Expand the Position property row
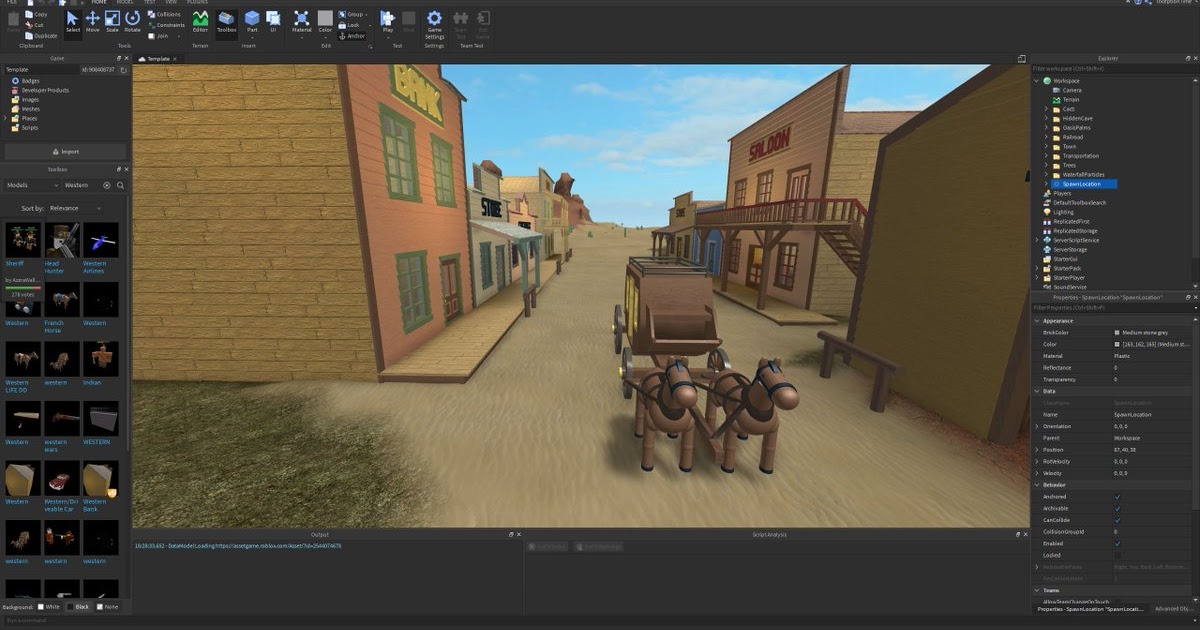 (1036, 450)
